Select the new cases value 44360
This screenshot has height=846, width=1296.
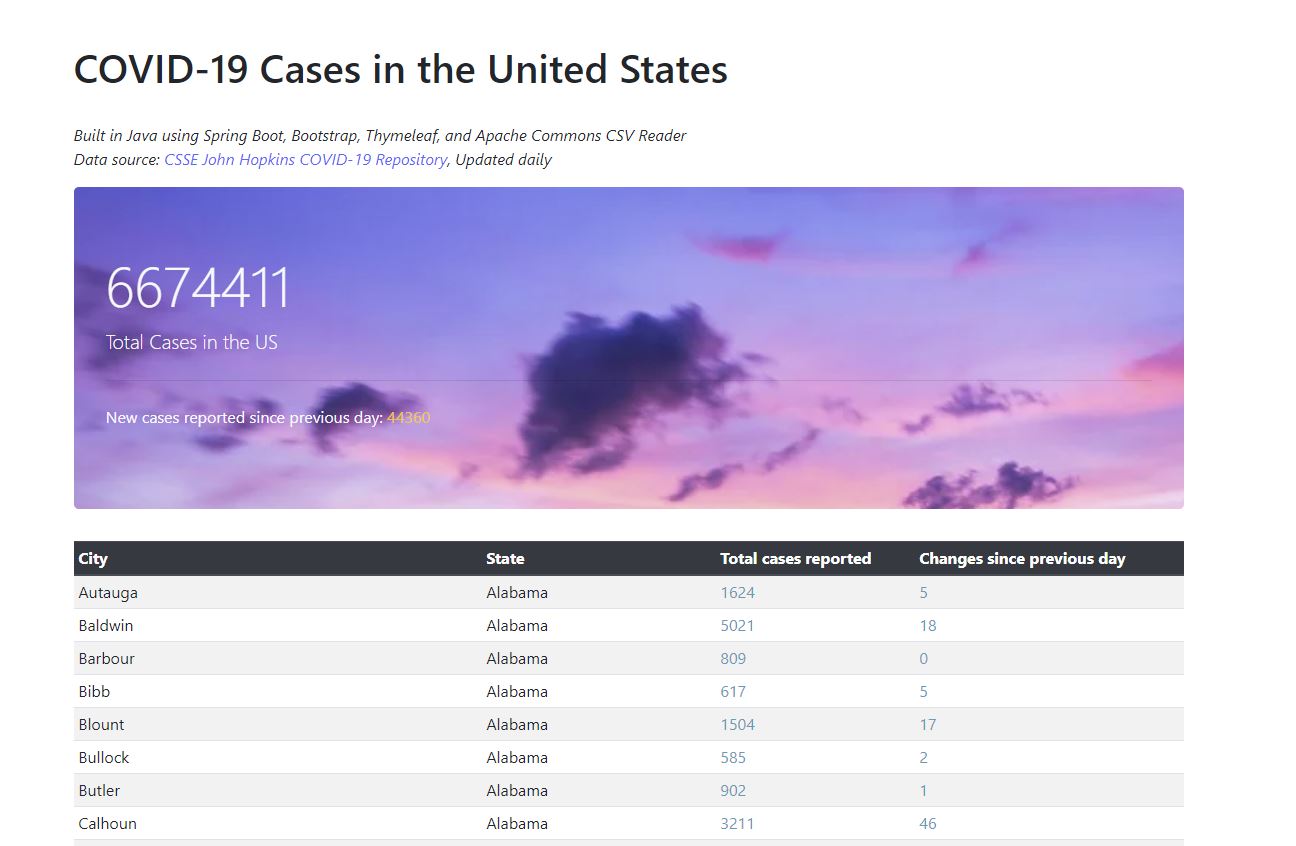click(409, 417)
